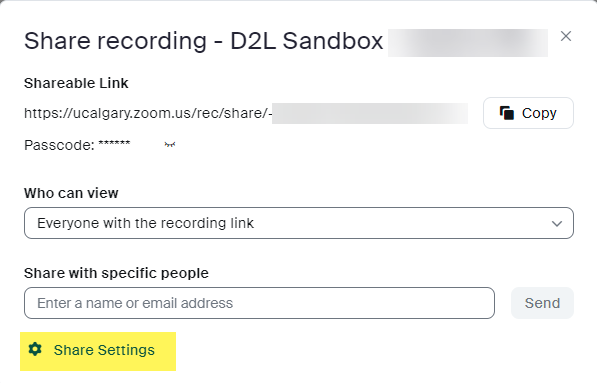Click the 'Share recording - D2L Sandbox' title
This screenshot has width=597, height=383.
point(203,41)
